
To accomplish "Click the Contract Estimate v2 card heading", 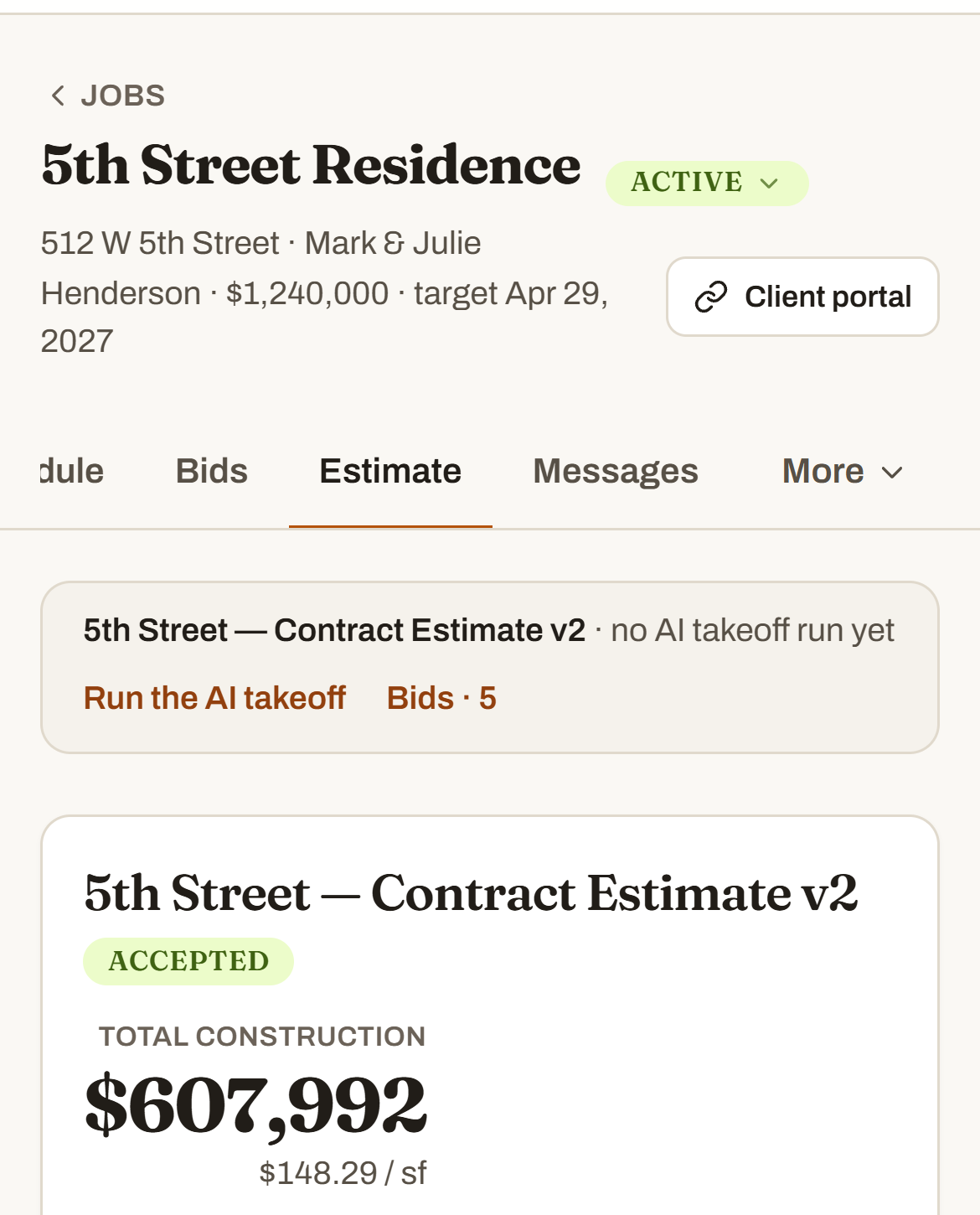I will pos(471,893).
